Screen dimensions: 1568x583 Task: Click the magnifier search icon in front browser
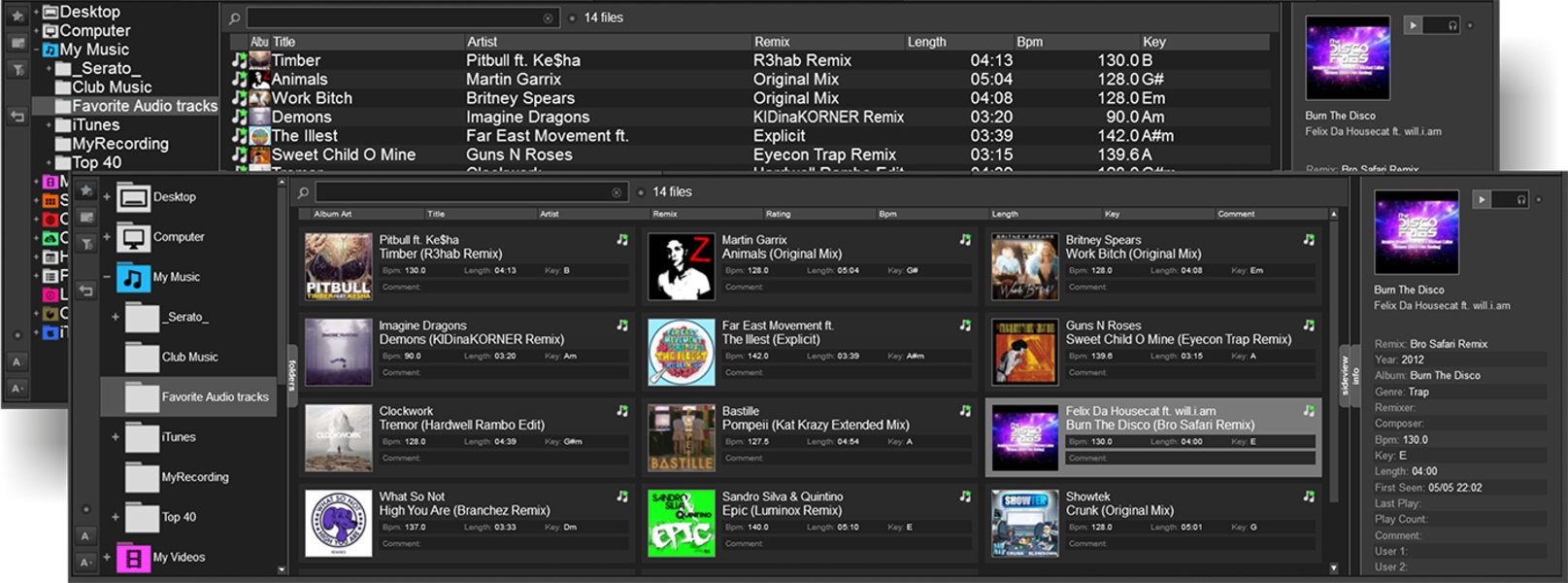(x=303, y=192)
